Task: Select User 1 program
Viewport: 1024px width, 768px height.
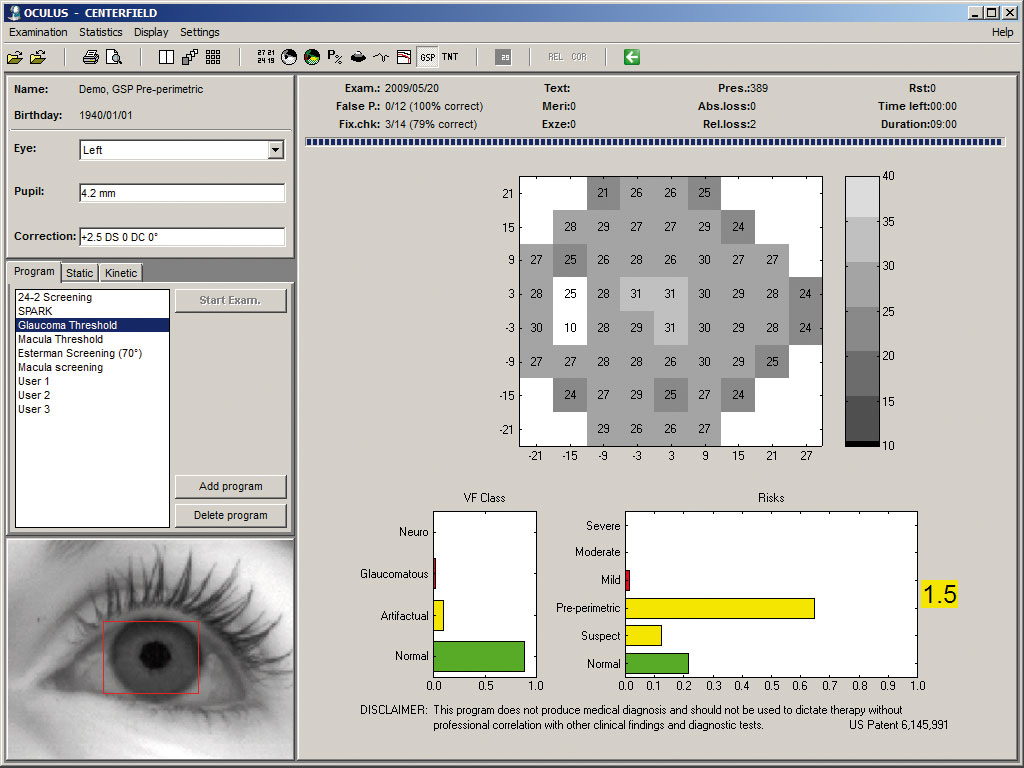Action: (92, 381)
